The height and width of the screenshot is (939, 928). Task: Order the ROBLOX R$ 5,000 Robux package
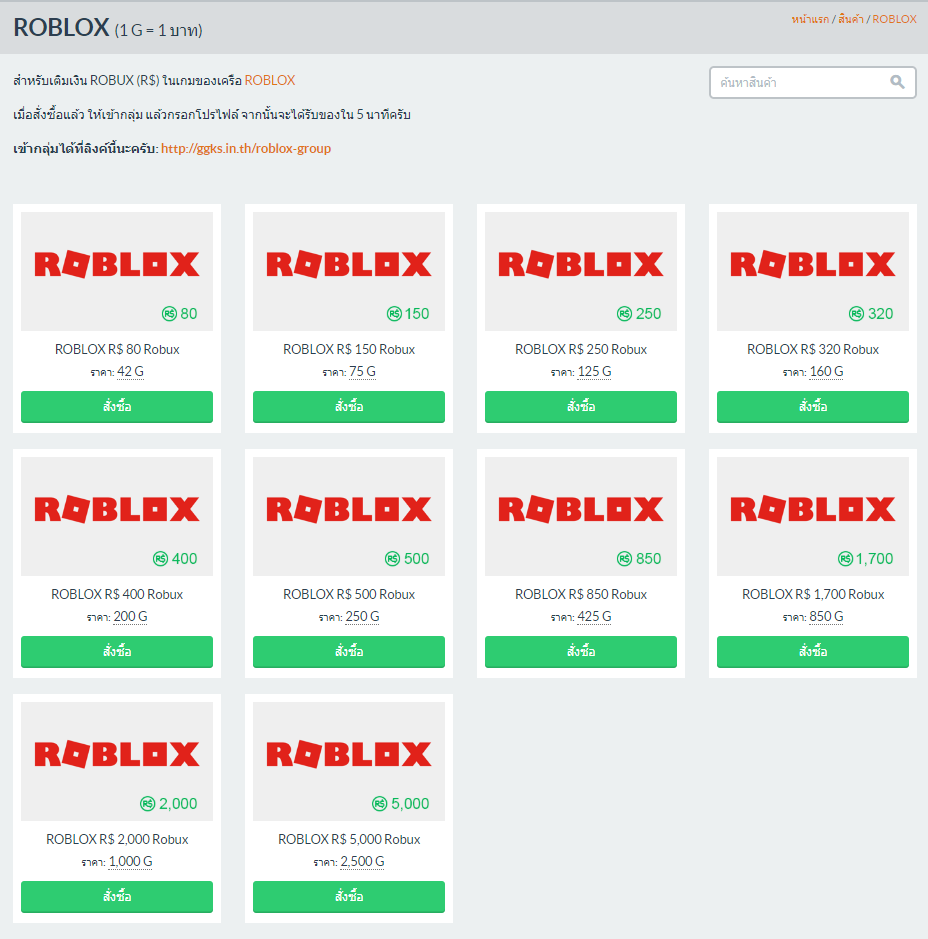coord(348,896)
